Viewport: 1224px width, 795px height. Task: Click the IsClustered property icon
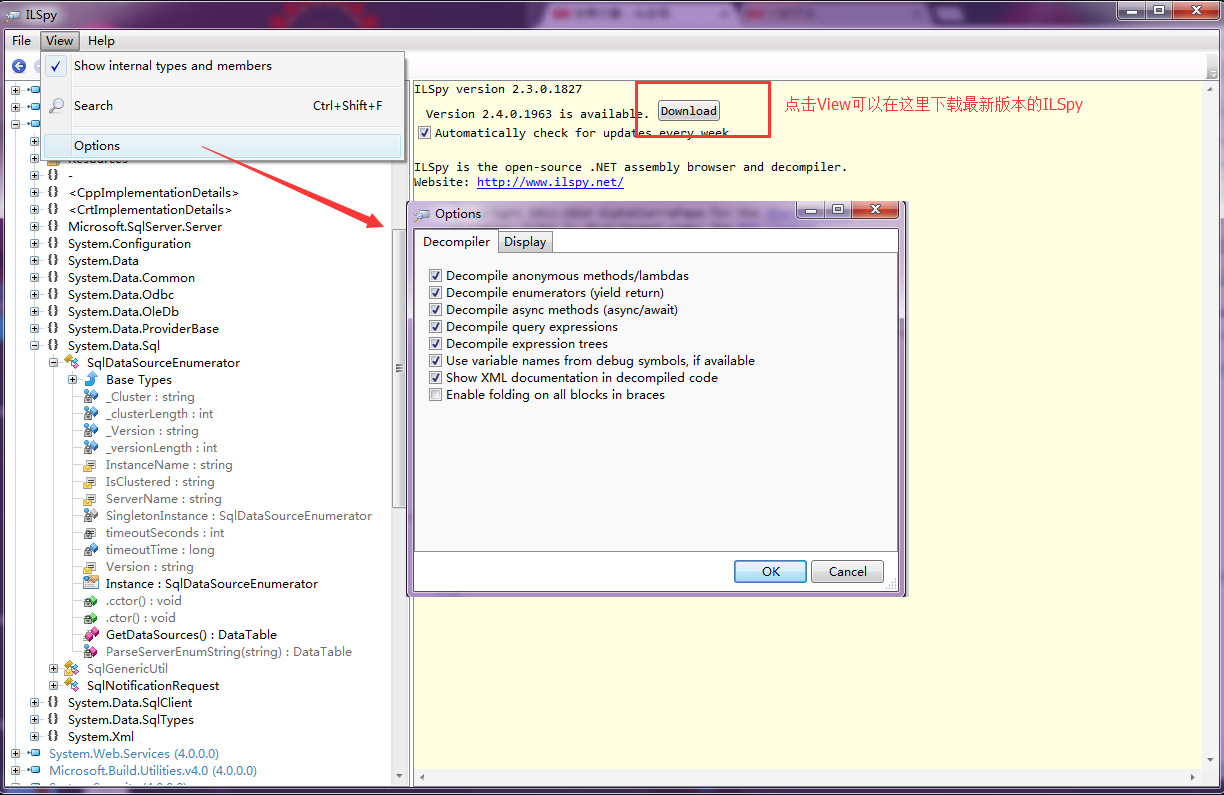click(91, 481)
